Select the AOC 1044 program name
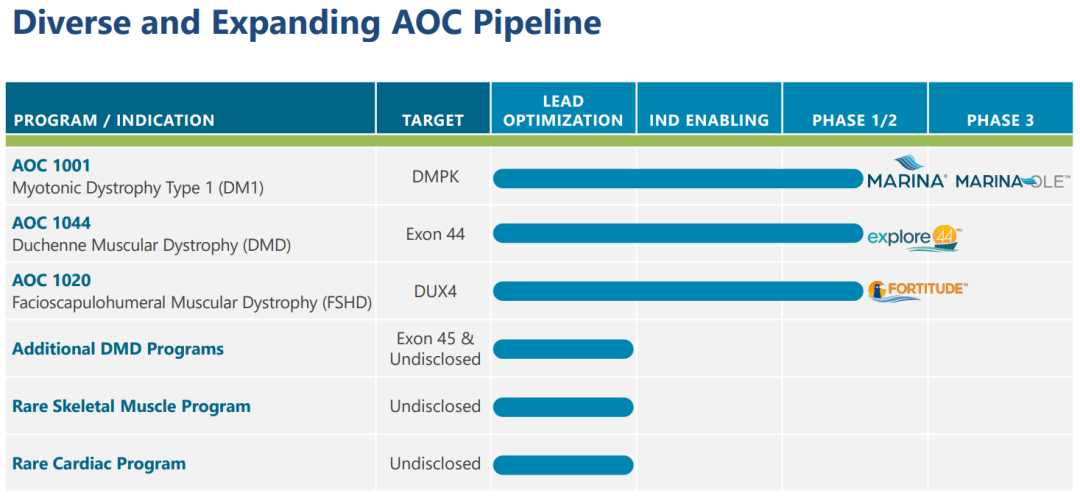This screenshot has width=1080, height=498. [51, 223]
